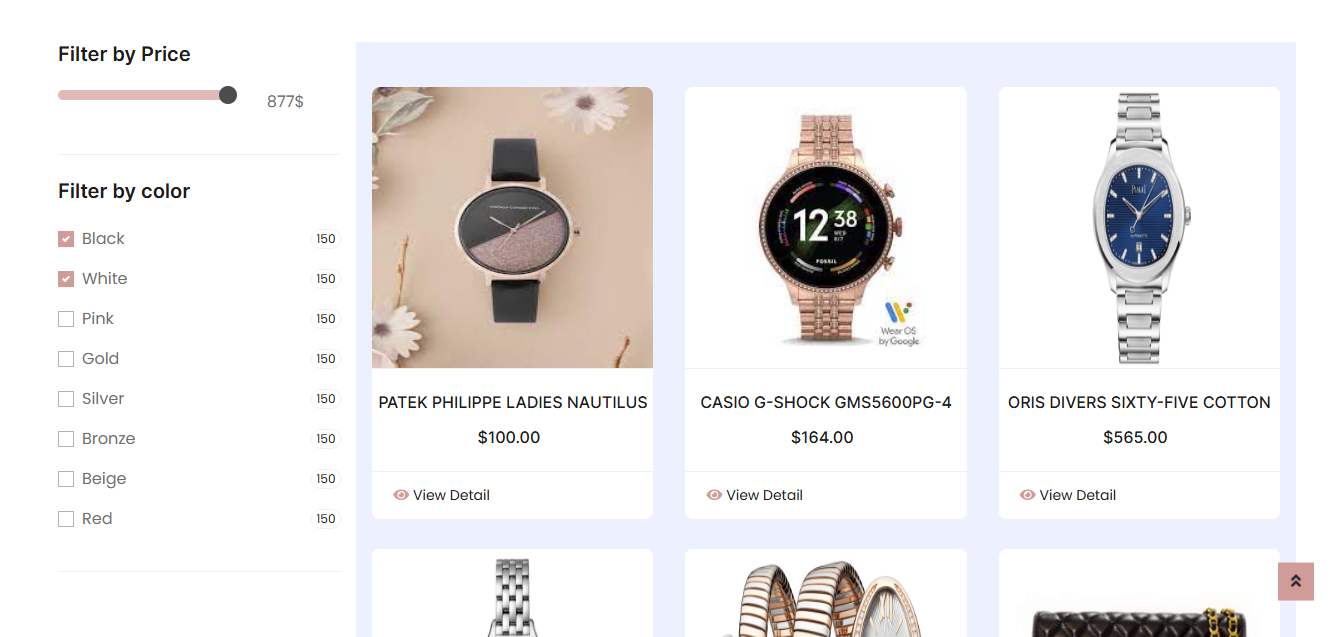Click the eye icon under Patek Philippe watch
Image resolution: width=1339 pixels, height=637 pixels.
(401, 495)
